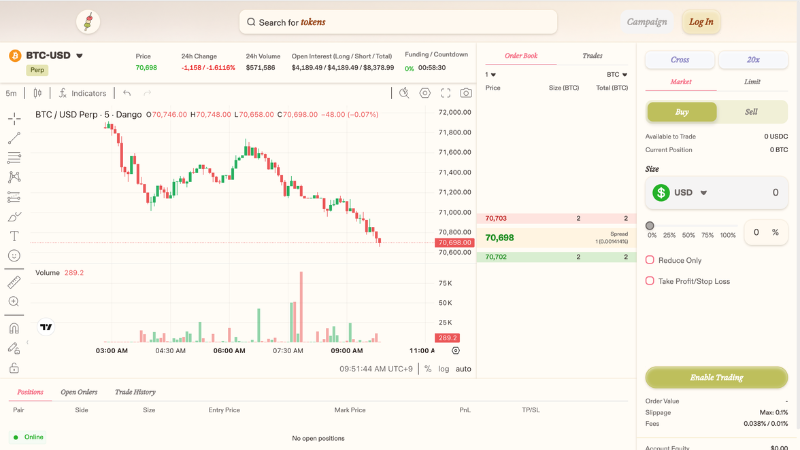Viewport: 800px width, 450px height.
Task: Click the size percentage slider handle
Action: tap(649, 226)
